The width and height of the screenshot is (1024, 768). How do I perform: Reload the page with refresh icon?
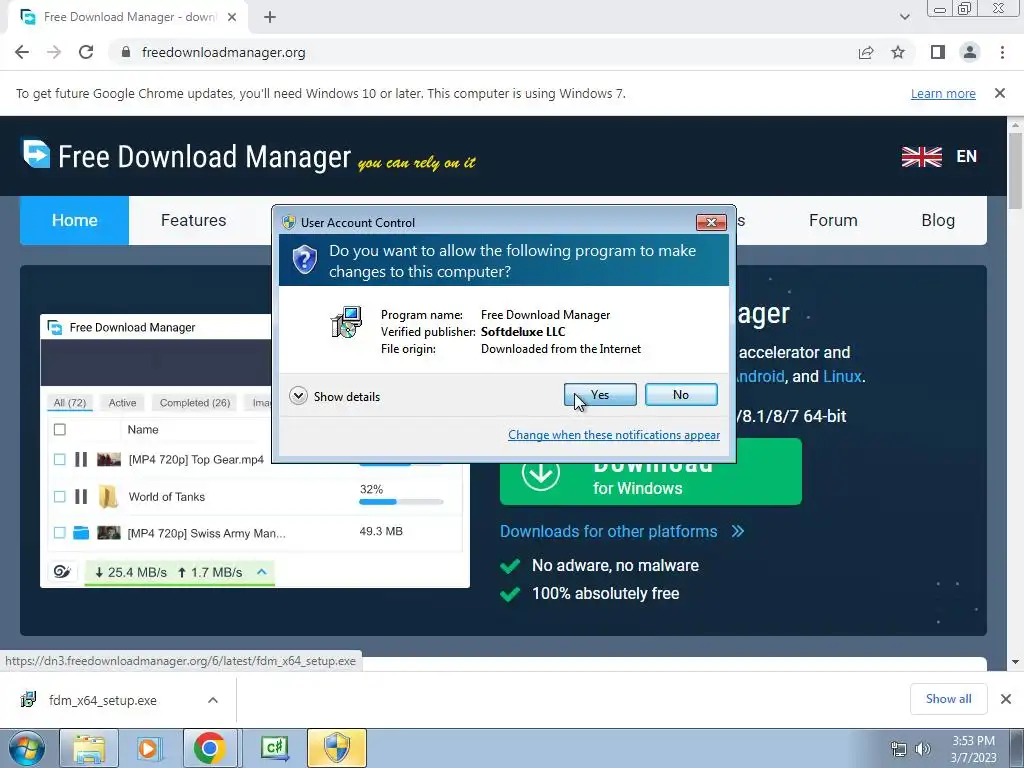(86, 52)
